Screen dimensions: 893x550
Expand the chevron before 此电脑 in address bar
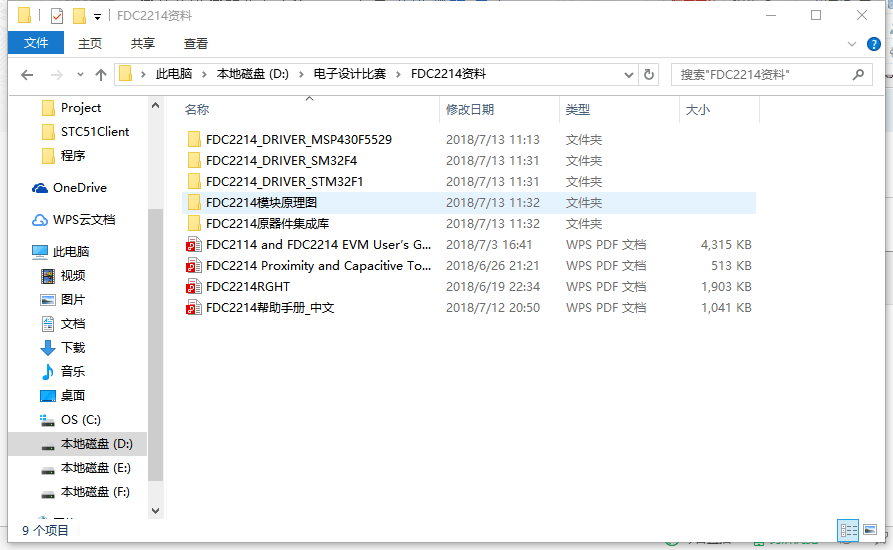143,75
